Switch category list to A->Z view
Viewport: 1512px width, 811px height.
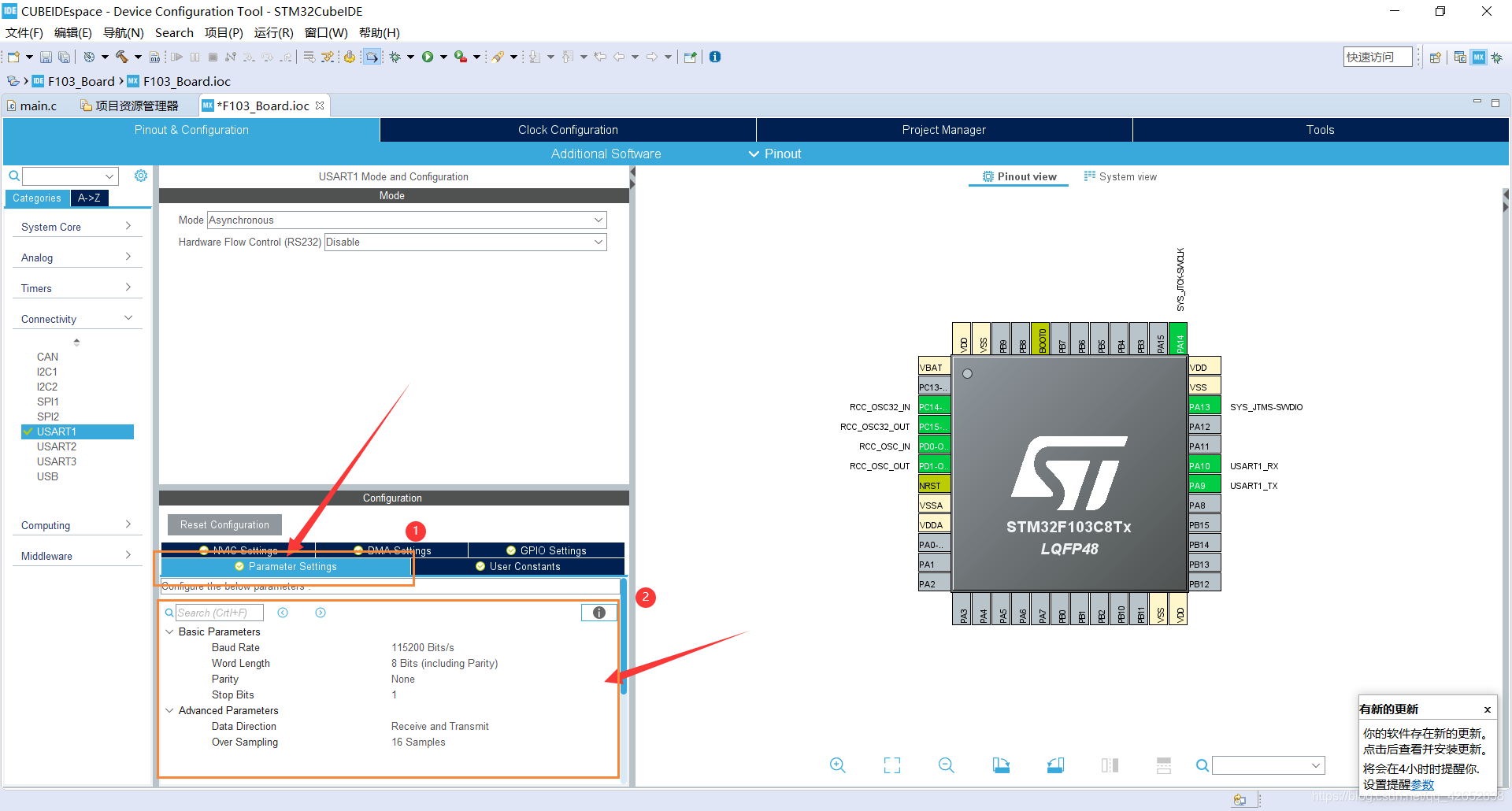[x=89, y=198]
